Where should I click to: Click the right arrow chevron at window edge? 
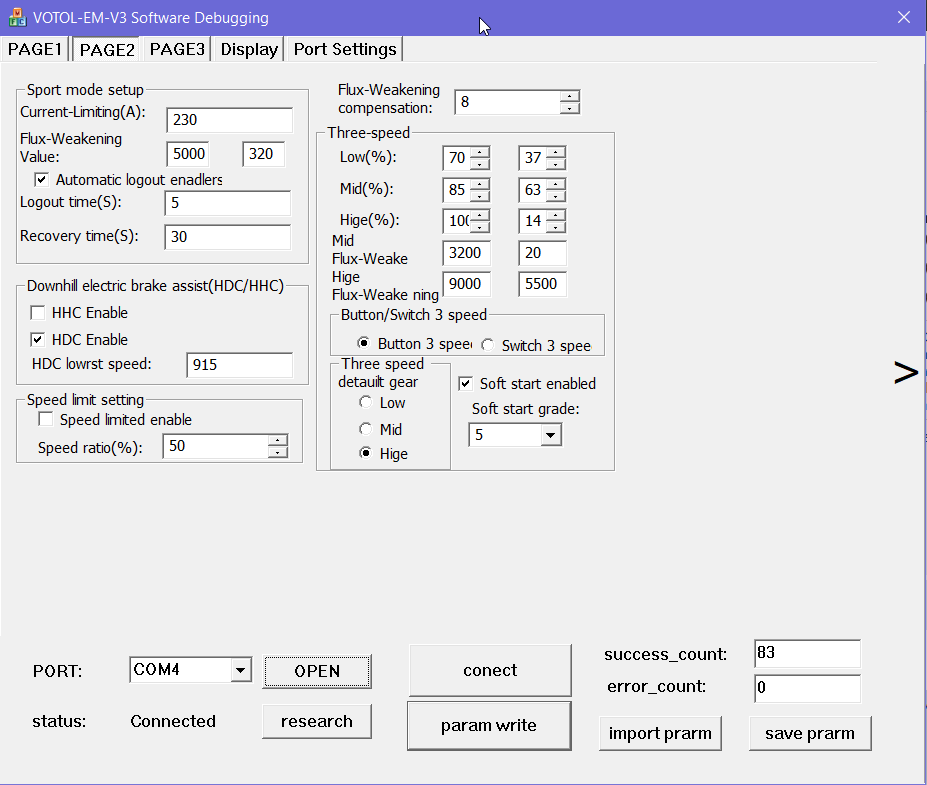(x=905, y=372)
